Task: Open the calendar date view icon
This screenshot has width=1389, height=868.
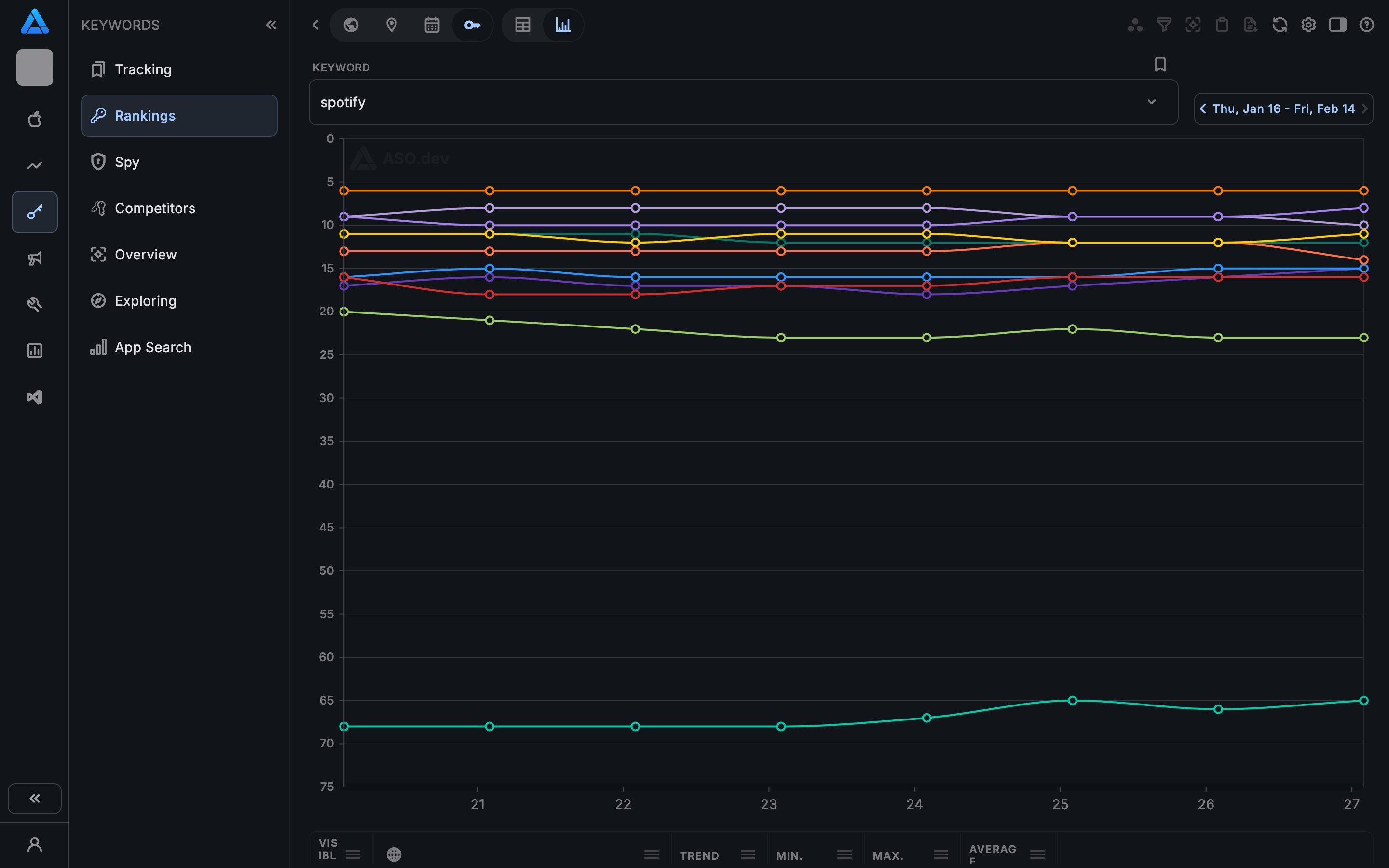Action: [432, 25]
